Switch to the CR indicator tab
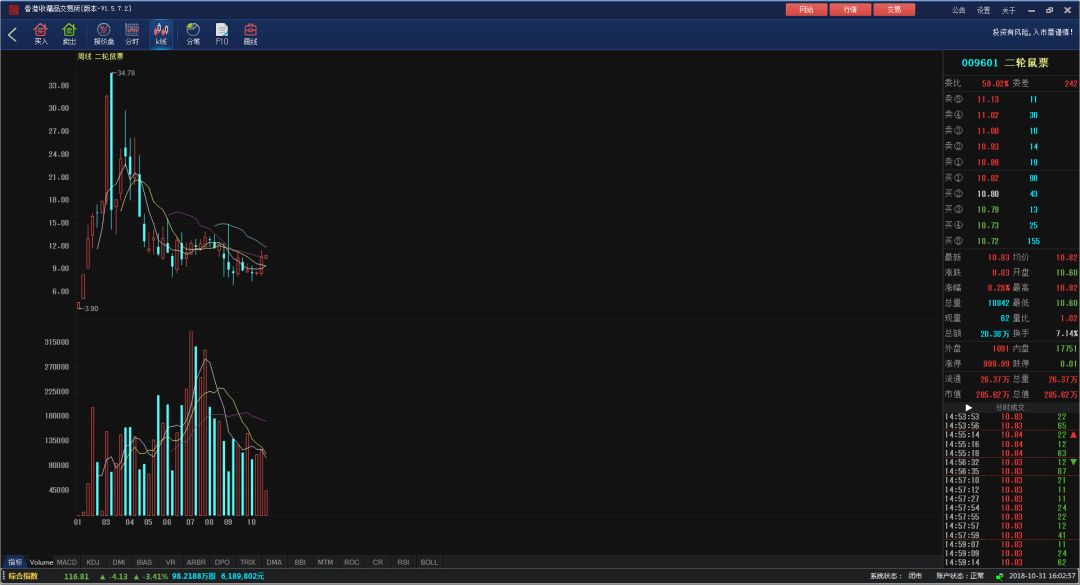The height and width of the screenshot is (585, 1080). point(377,562)
